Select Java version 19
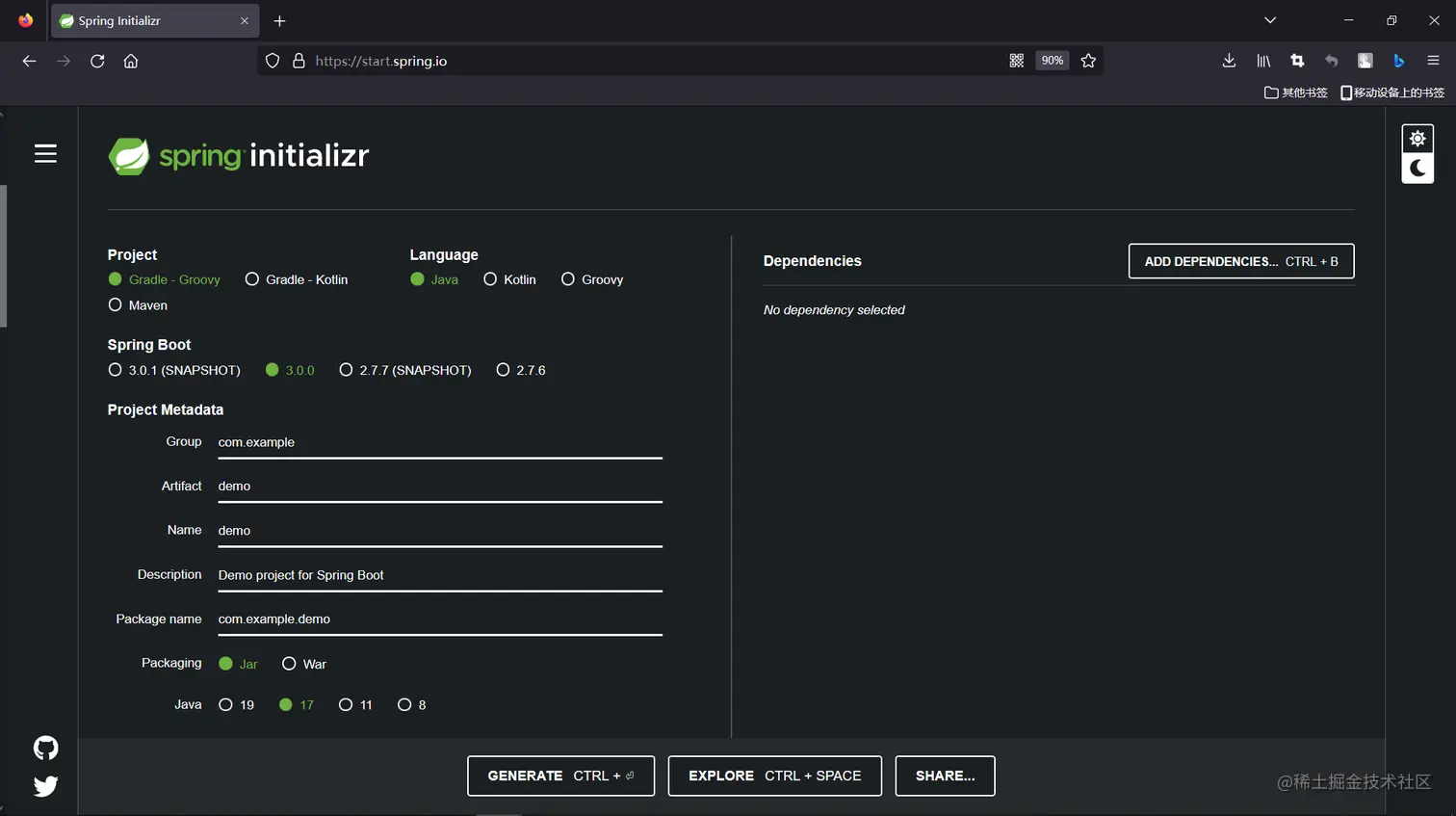Screen dimensions: 1456x816 tap(236, 705)
